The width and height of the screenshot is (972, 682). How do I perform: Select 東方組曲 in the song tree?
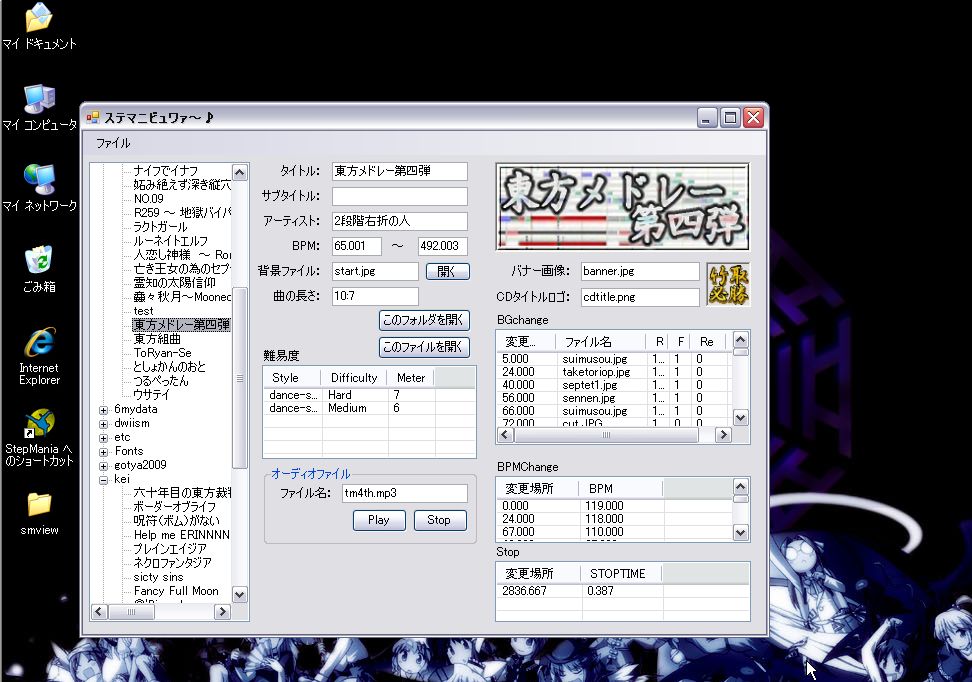coord(157,339)
